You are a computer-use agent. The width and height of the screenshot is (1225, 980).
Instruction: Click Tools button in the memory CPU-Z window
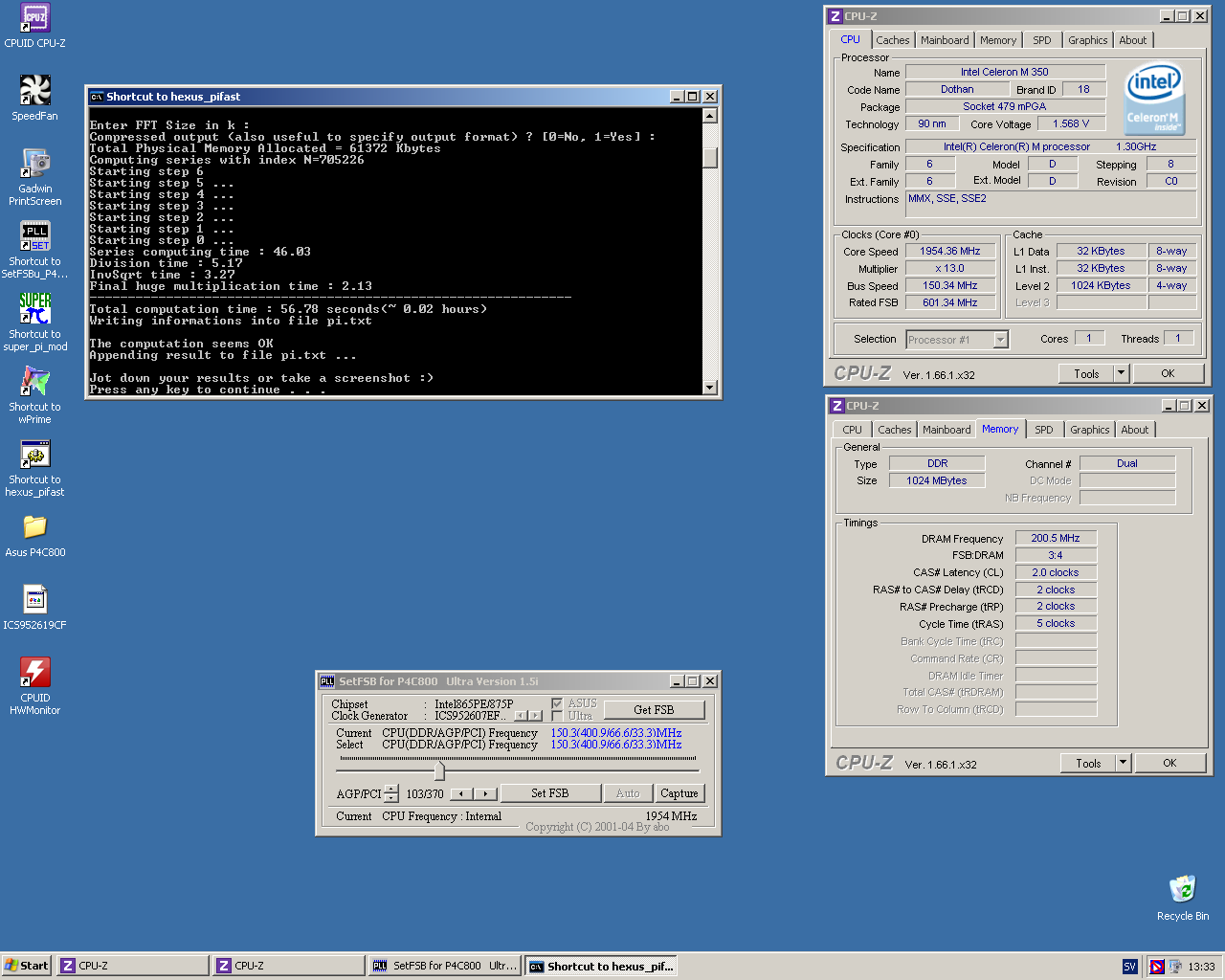coord(1088,763)
